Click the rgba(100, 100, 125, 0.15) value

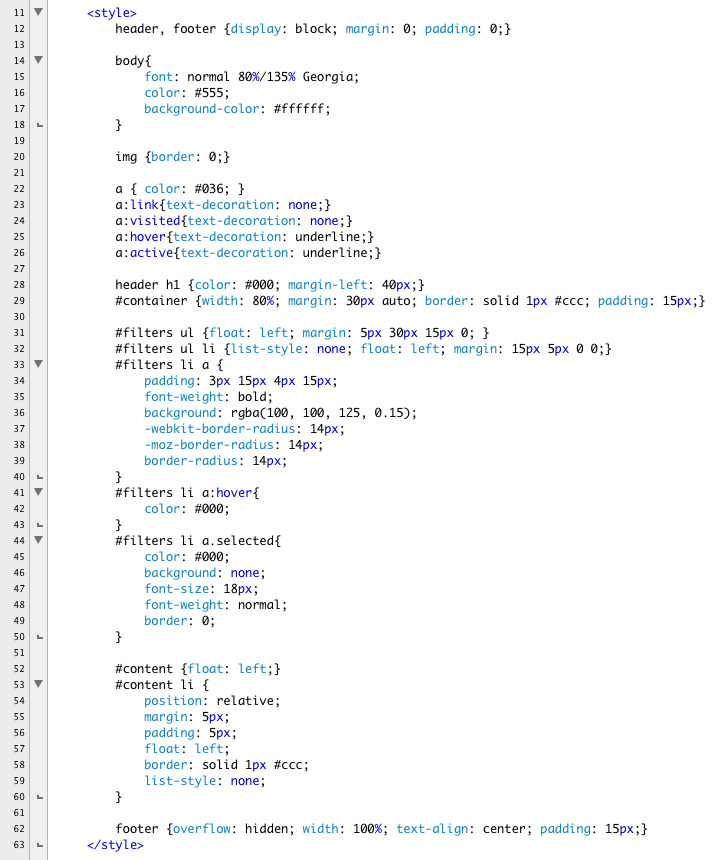click(x=310, y=413)
